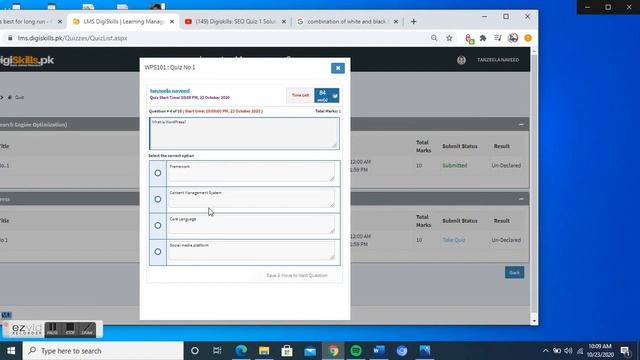Close the best for long run tab

(60, 22)
